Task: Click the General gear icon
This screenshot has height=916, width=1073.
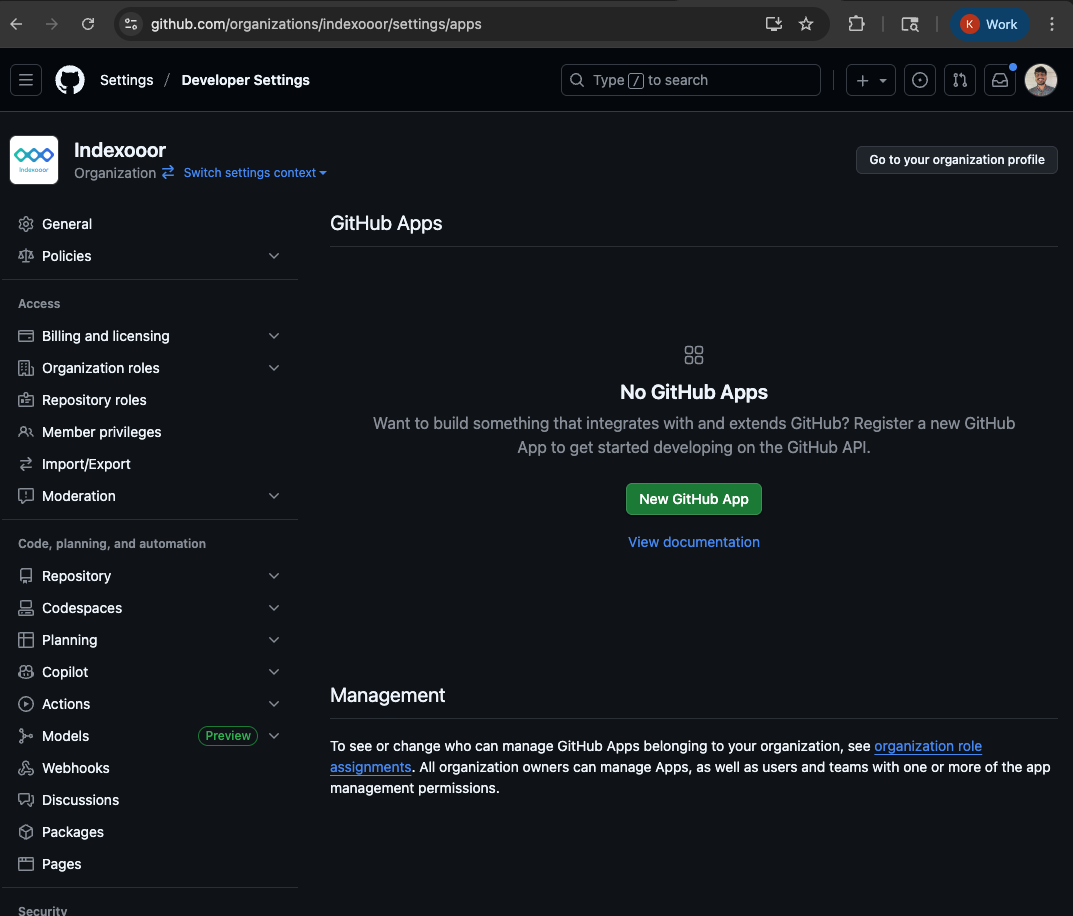Action: point(26,224)
